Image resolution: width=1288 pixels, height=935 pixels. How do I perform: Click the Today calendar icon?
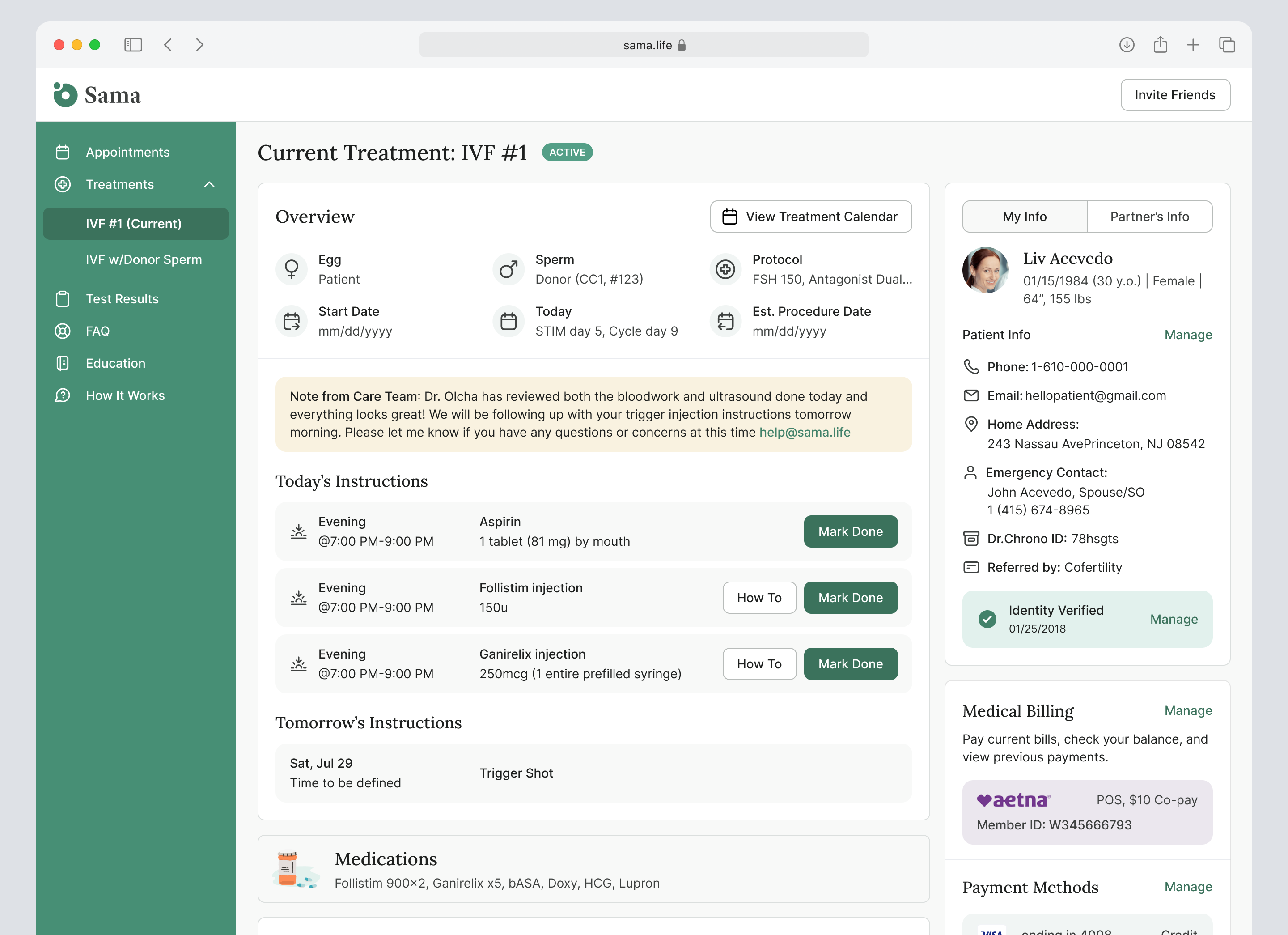click(x=508, y=322)
